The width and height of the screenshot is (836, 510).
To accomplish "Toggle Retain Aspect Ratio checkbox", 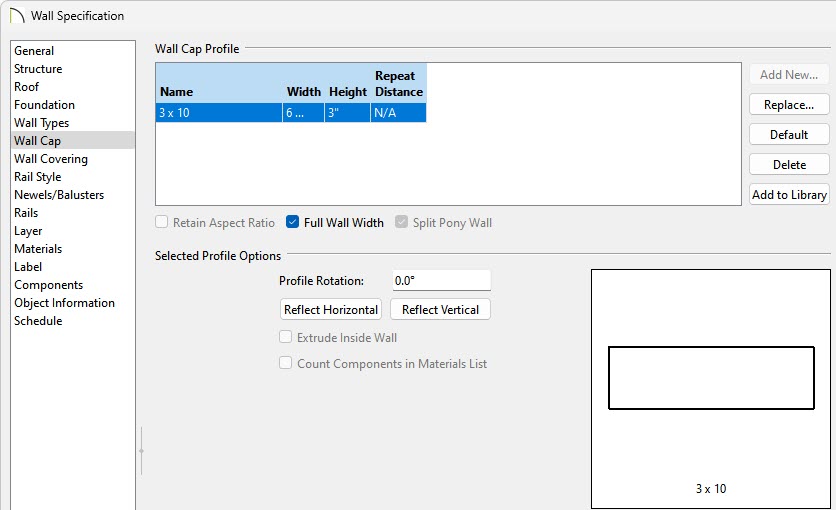I will point(162,222).
